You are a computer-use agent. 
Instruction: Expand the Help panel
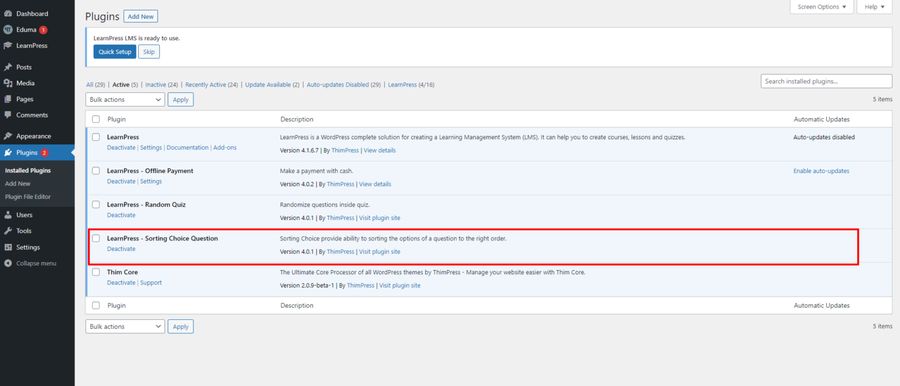(x=875, y=7)
